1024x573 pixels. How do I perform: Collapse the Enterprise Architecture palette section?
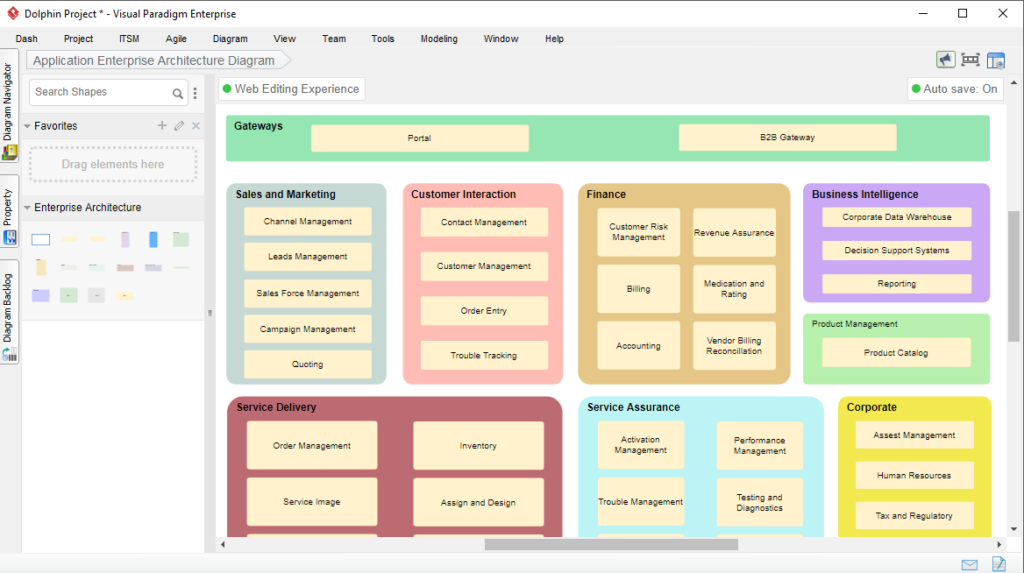coord(27,208)
